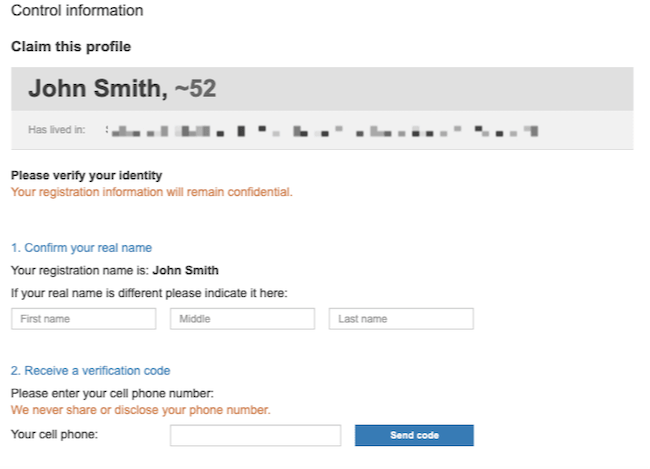Click the 'Control information' title
The height and width of the screenshot is (469, 650).
point(77,10)
